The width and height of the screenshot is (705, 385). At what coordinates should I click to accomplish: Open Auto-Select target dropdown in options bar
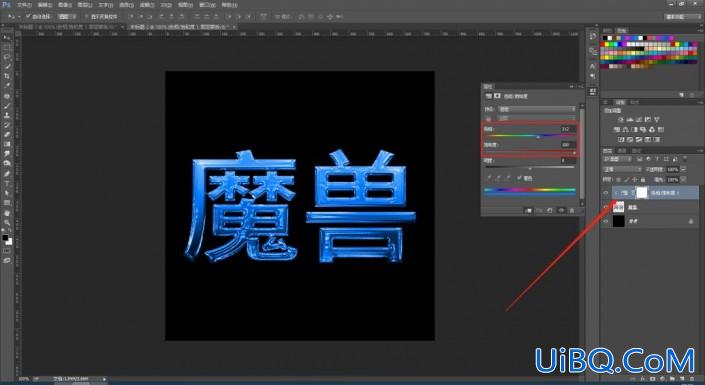[66, 16]
